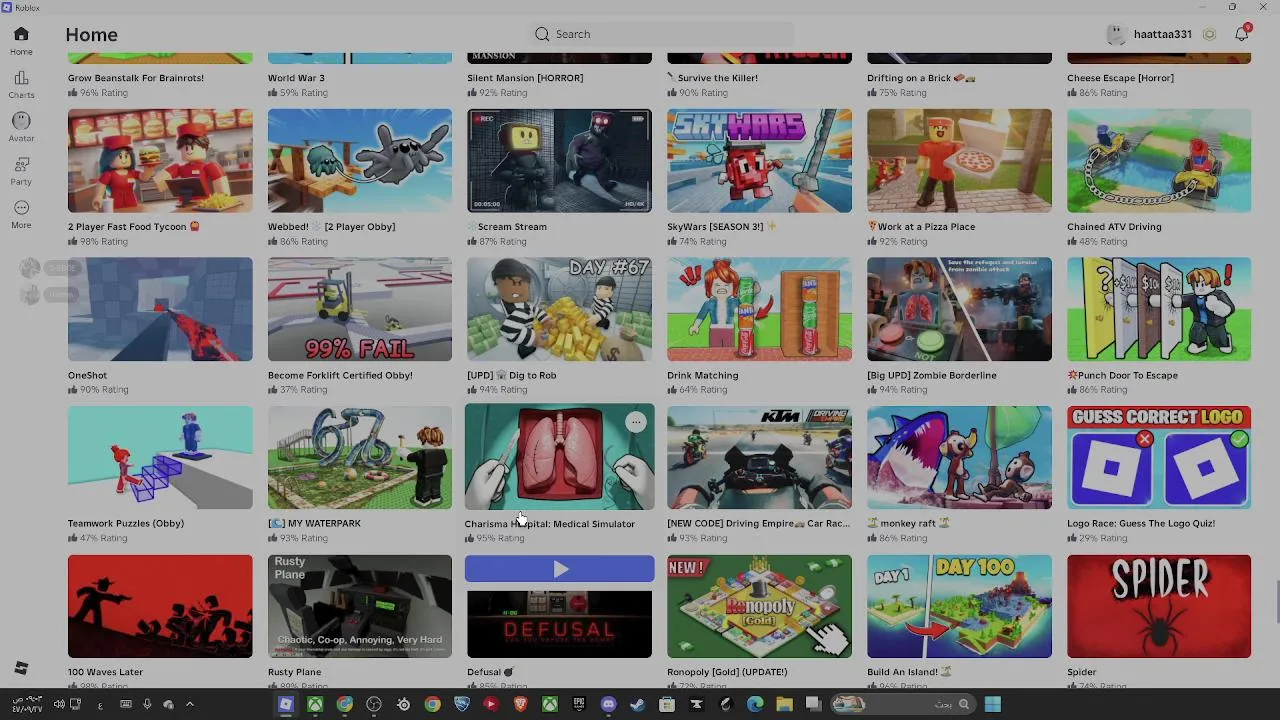Open the Work at a Pizza Place thumbnail

pyautogui.click(x=959, y=160)
